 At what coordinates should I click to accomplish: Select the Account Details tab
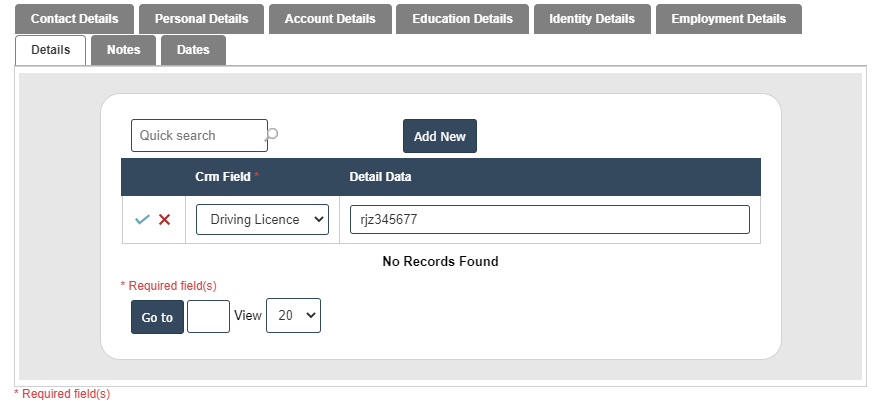point(330,19)
